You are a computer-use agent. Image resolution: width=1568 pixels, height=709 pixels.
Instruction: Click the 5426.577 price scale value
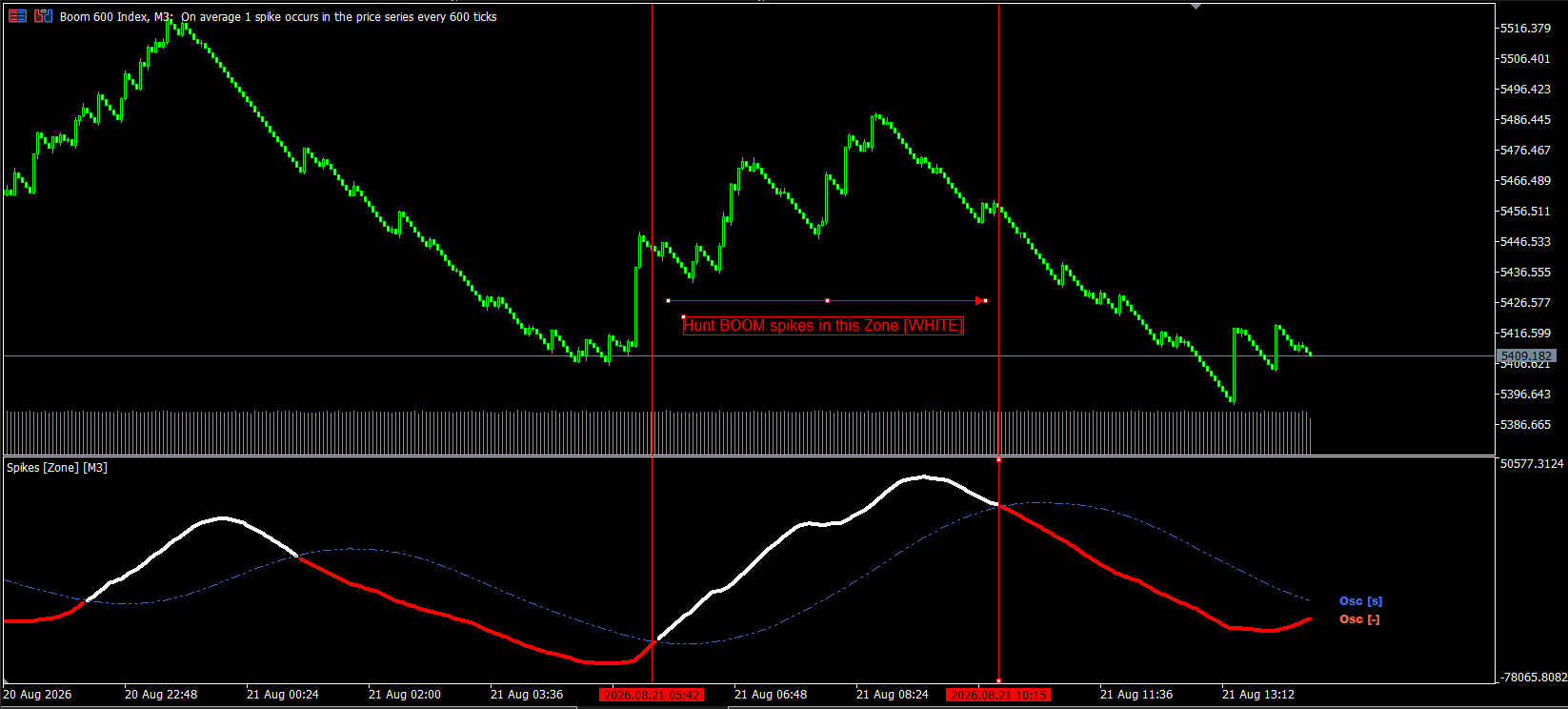coord(1525,303)
